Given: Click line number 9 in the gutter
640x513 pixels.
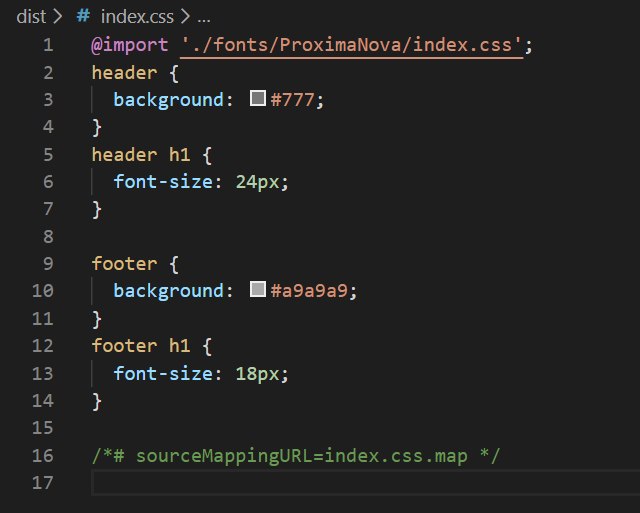Looking at the screenshot, I should point(48,264).
